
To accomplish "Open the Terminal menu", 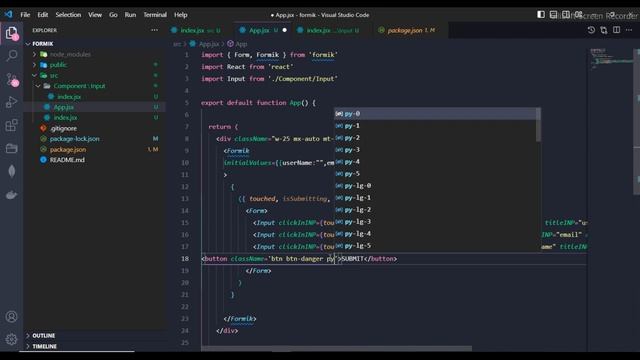I will click(x=155, y=15).
